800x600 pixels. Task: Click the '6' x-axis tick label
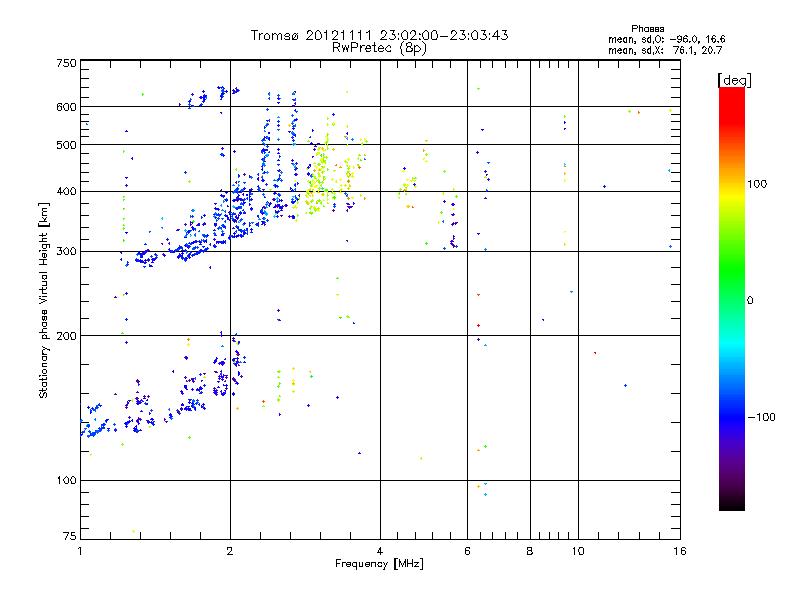(x=467, y=551)
